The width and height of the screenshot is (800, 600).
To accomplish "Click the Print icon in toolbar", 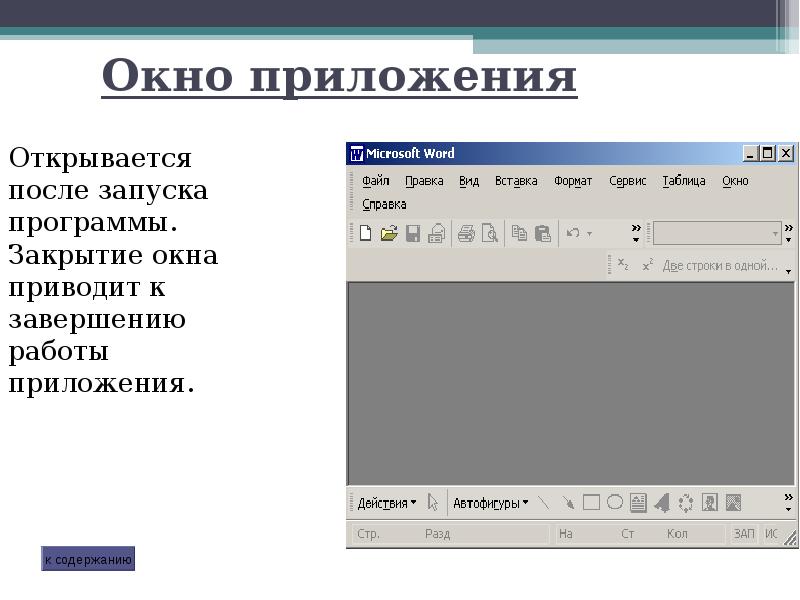I will coord(466,234).
